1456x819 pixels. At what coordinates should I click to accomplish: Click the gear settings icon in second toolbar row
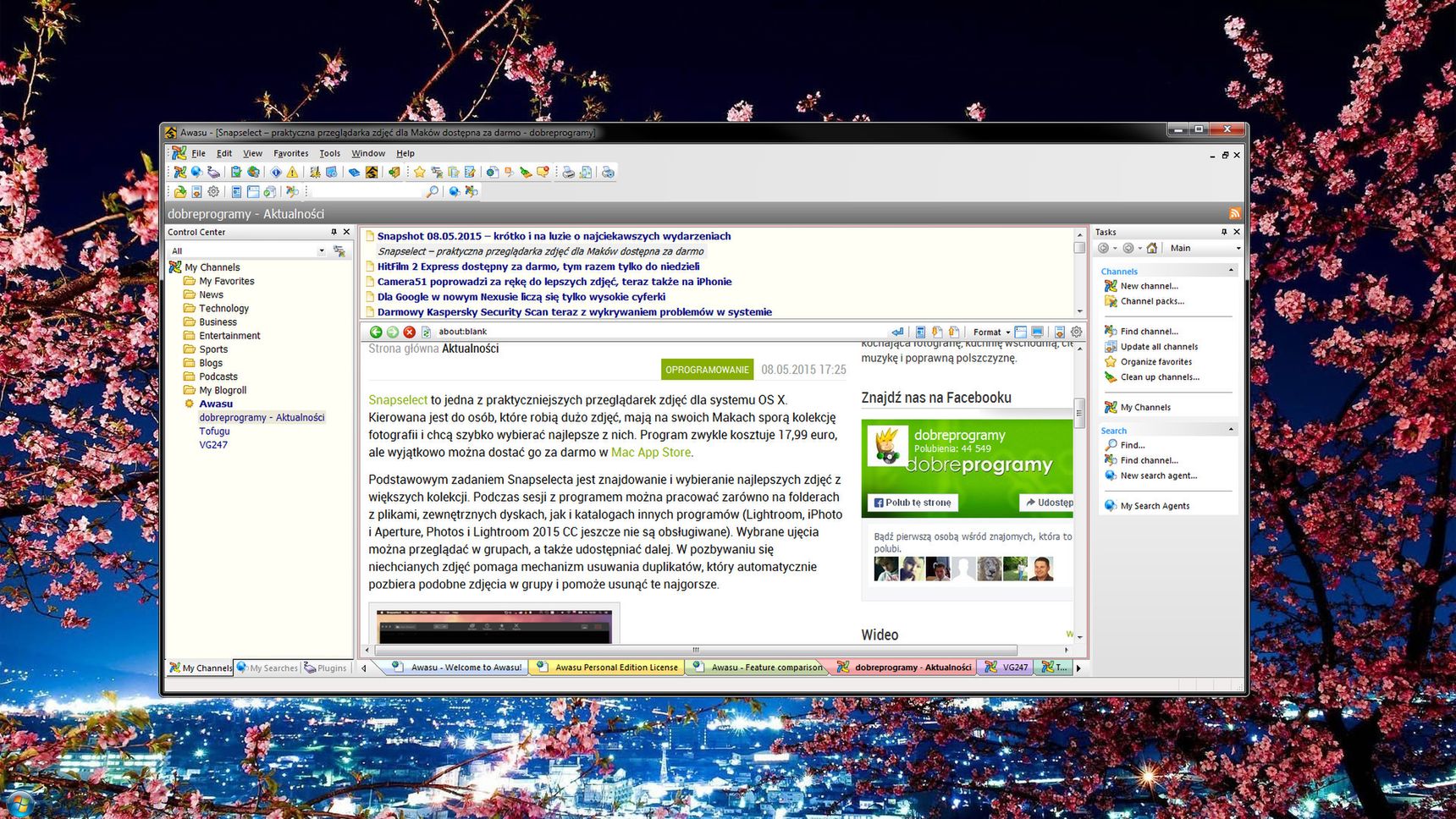[213, 191]
